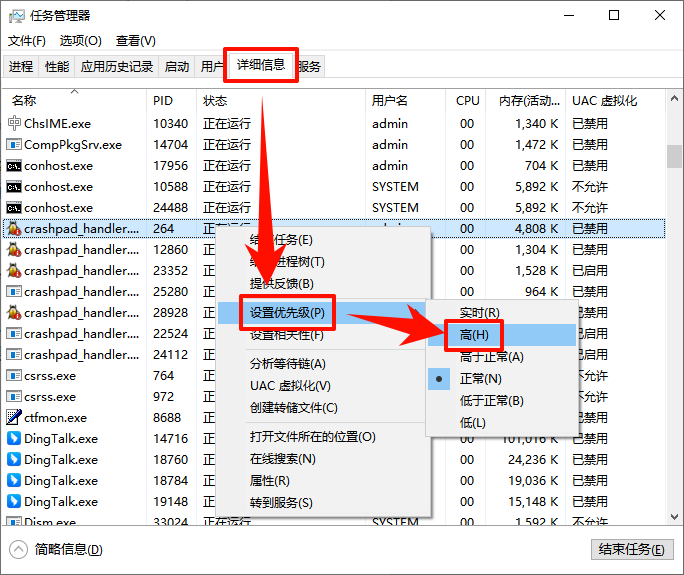Collapse to 简略信息 view arrow icon
Viewport: 684px width, 575px height.
18,550
